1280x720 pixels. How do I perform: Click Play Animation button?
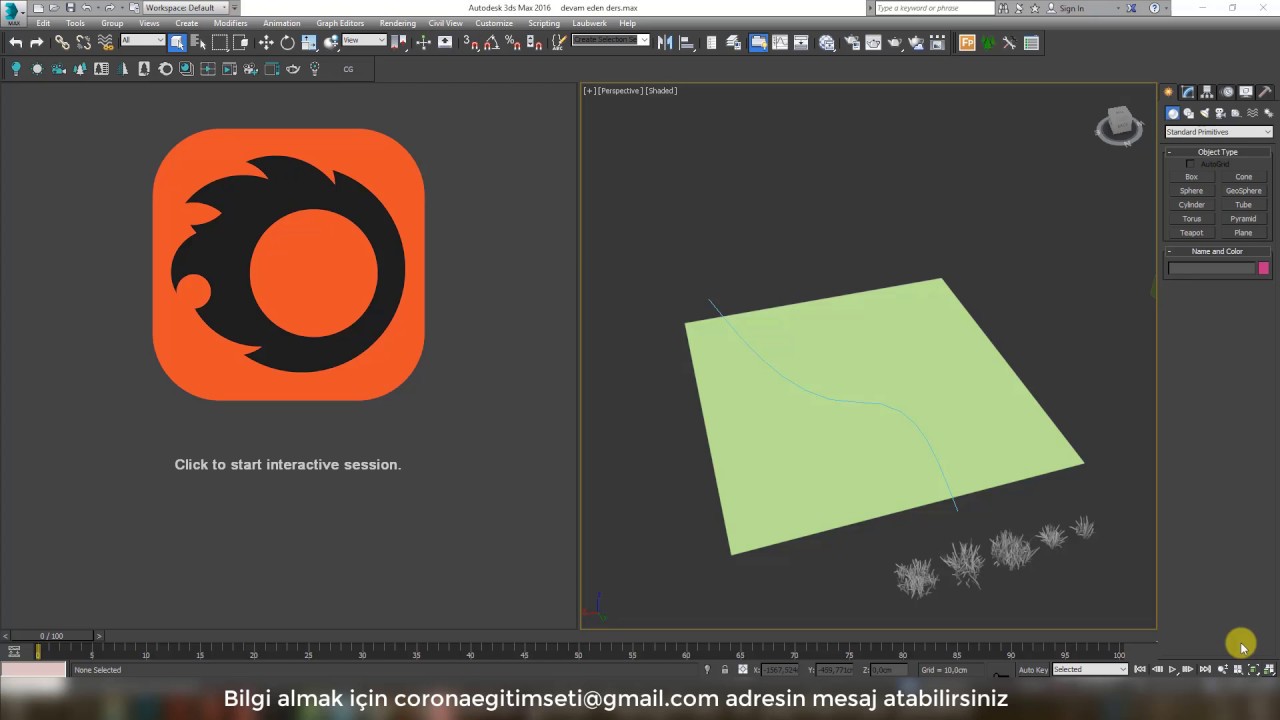pos(1172,670)
